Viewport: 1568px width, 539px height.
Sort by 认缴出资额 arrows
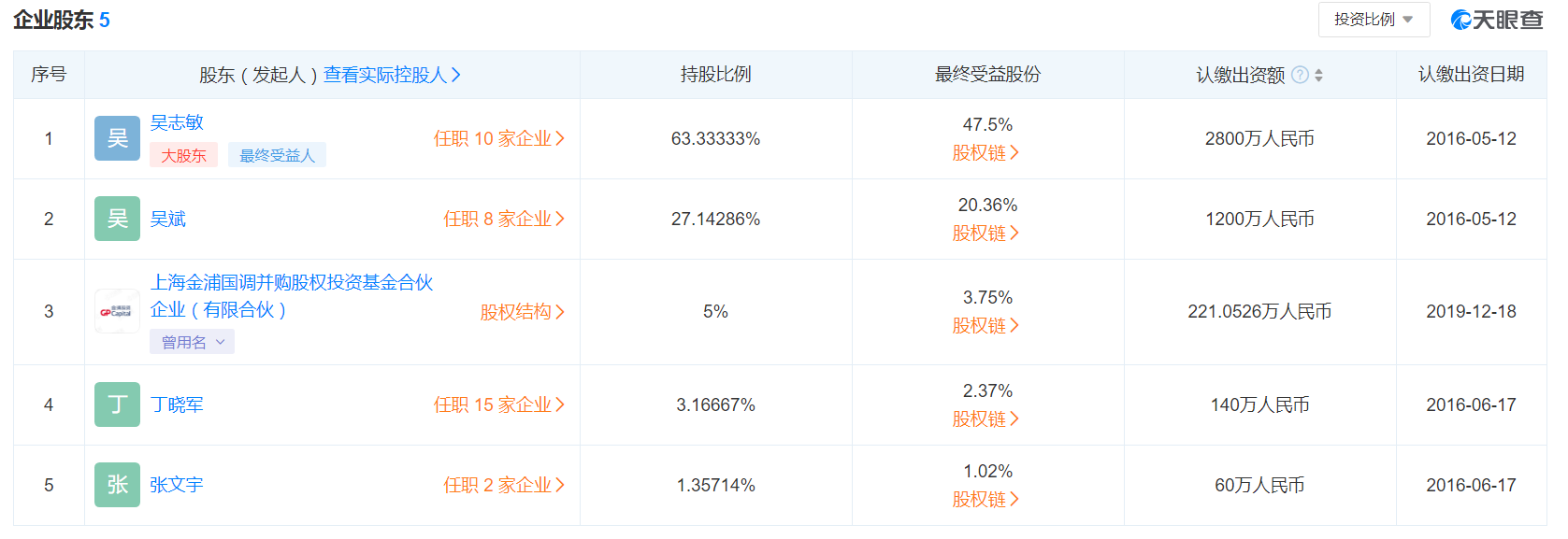1318,75
